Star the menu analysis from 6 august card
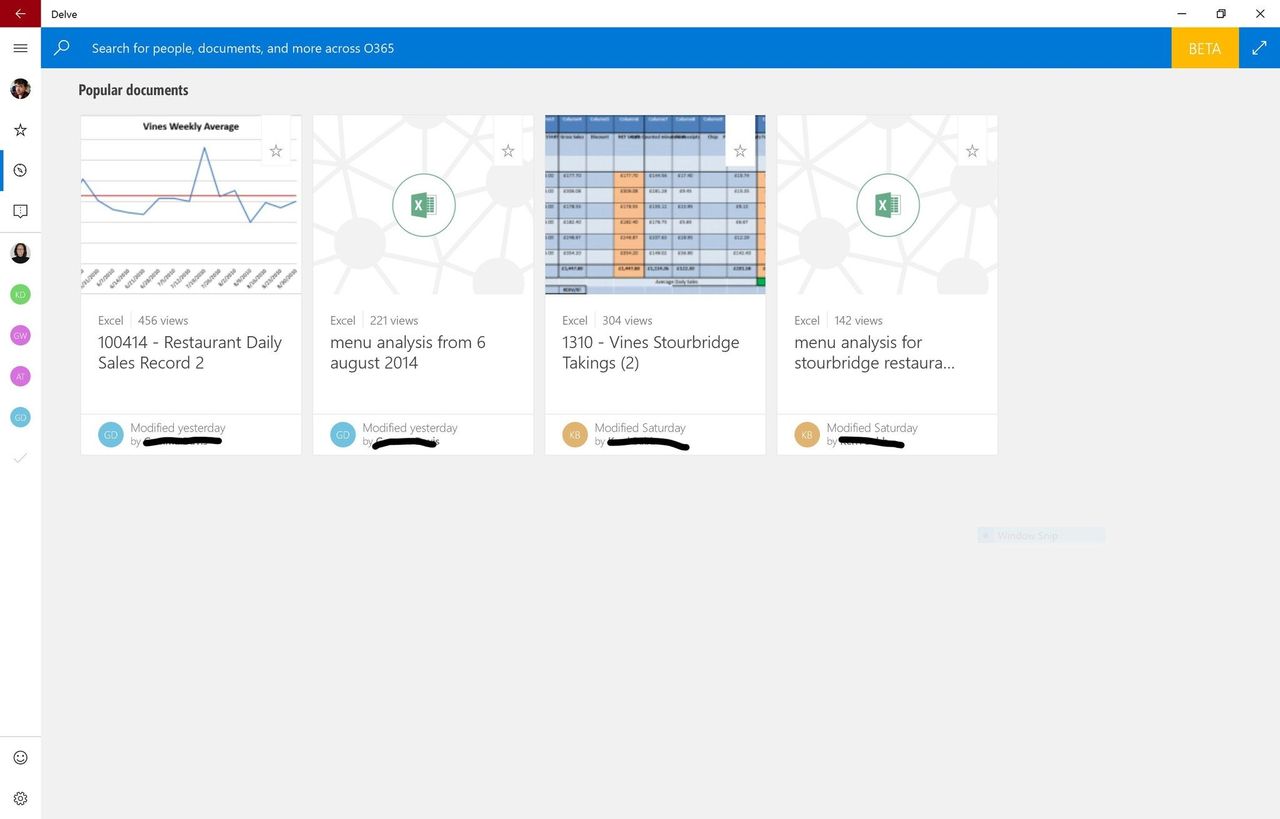1280x819 pixels. click(508, 151)
